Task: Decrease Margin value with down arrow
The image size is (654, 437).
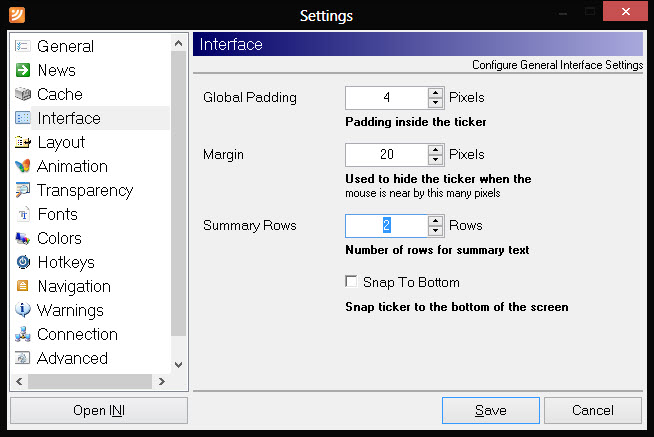Action: coord(435,159)
